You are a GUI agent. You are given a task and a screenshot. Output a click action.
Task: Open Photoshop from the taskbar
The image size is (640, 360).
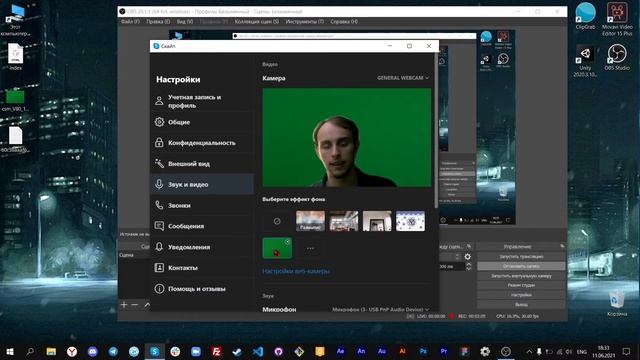pos(423,351)
